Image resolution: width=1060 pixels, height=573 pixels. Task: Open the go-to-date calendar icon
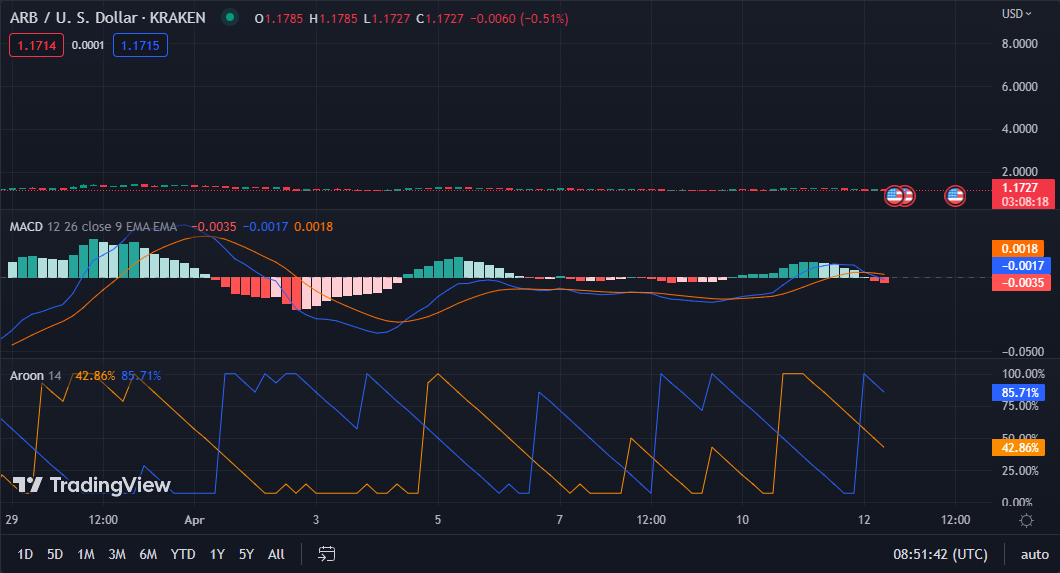326,554
